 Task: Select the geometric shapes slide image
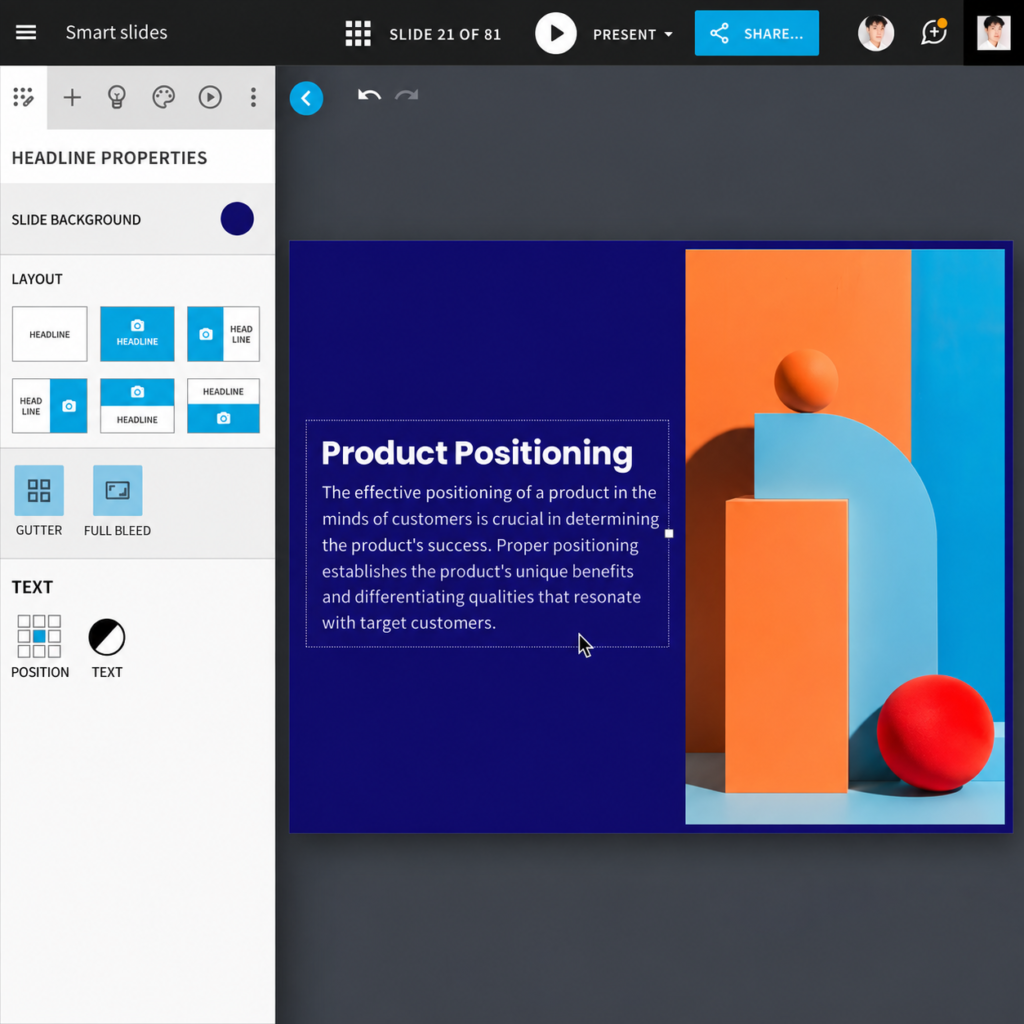(844, 536)
